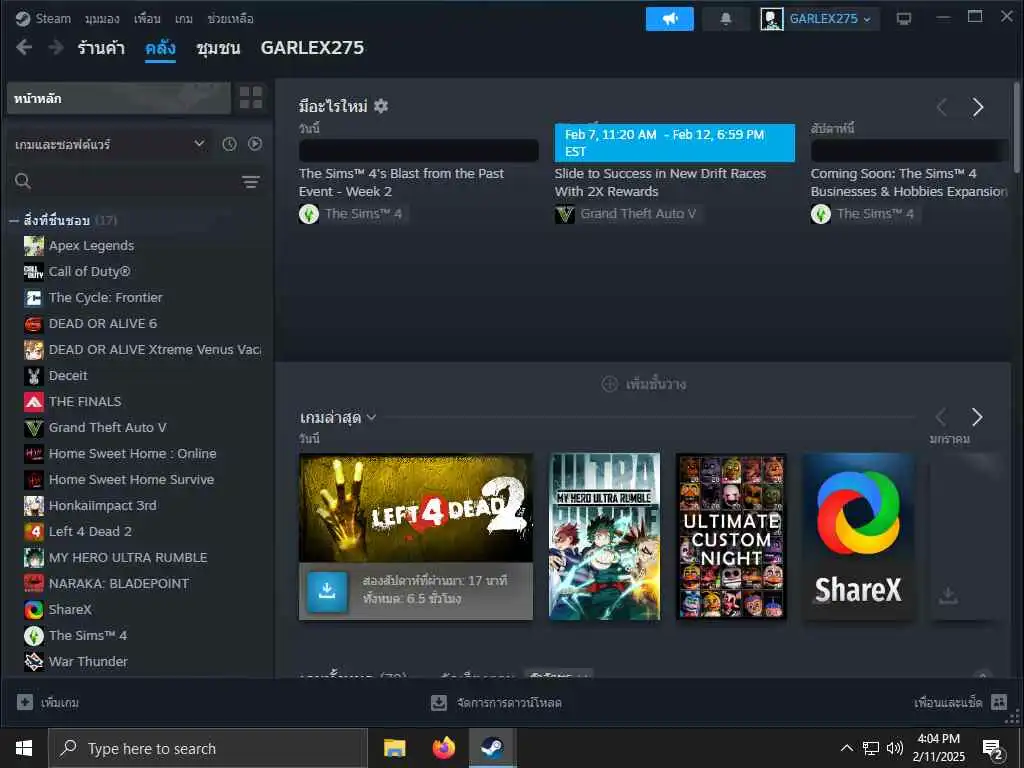Select The Cycle: Frontier in library list
Viewport: 1024px width, 768px height.
coord(105,298)
